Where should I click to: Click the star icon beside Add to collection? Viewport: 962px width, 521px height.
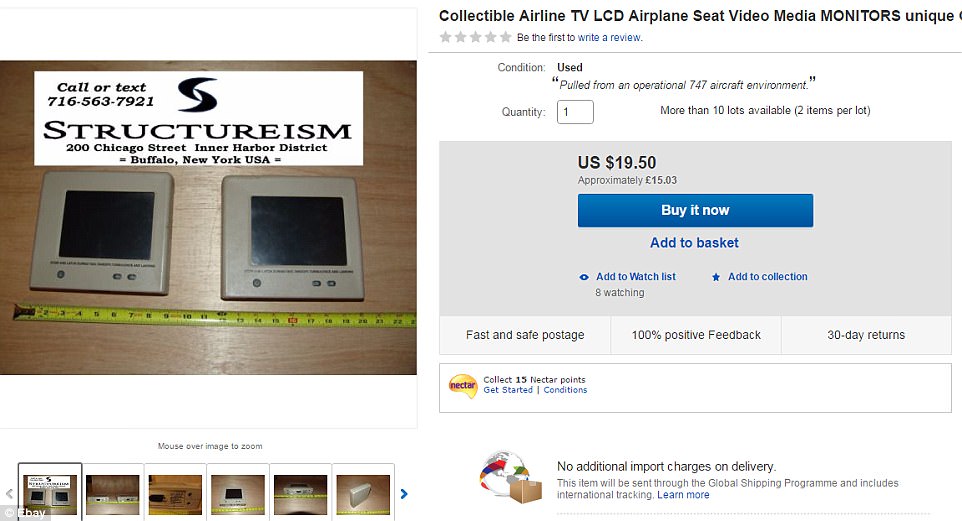coord(716,277)
